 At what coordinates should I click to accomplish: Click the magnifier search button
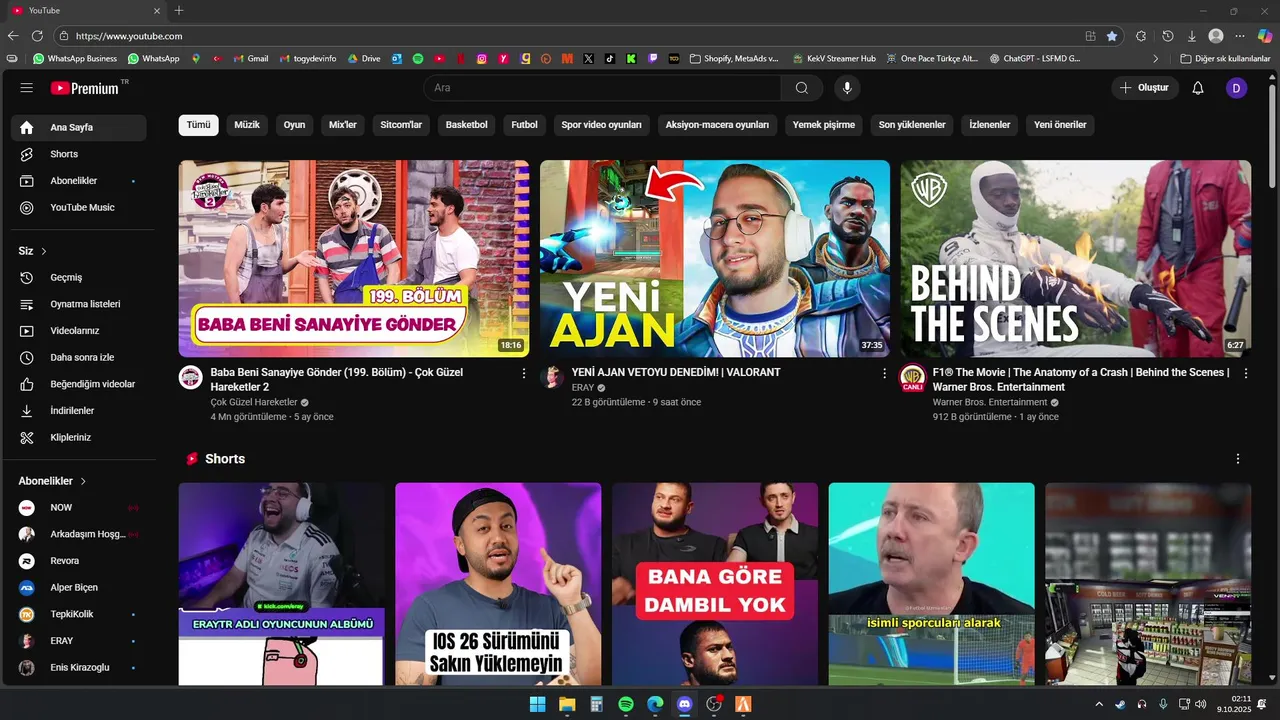[x=802, y=88]
